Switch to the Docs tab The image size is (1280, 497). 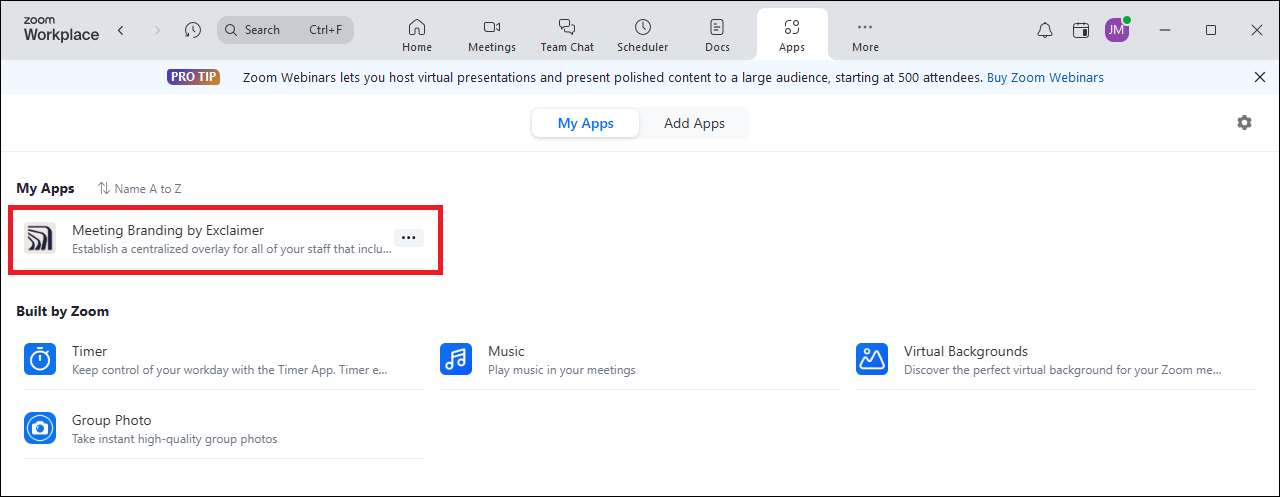coord(717,35)
